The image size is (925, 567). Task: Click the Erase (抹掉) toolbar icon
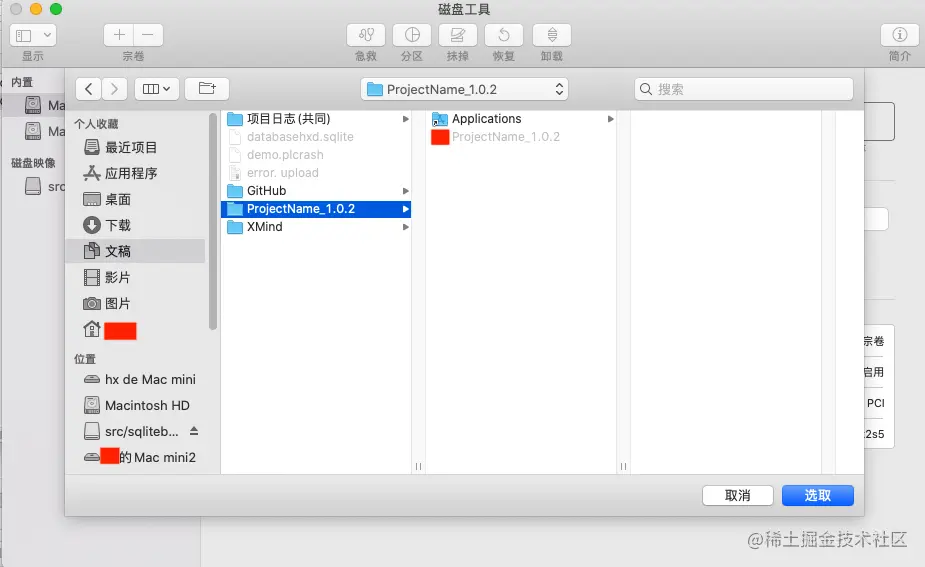457,35
